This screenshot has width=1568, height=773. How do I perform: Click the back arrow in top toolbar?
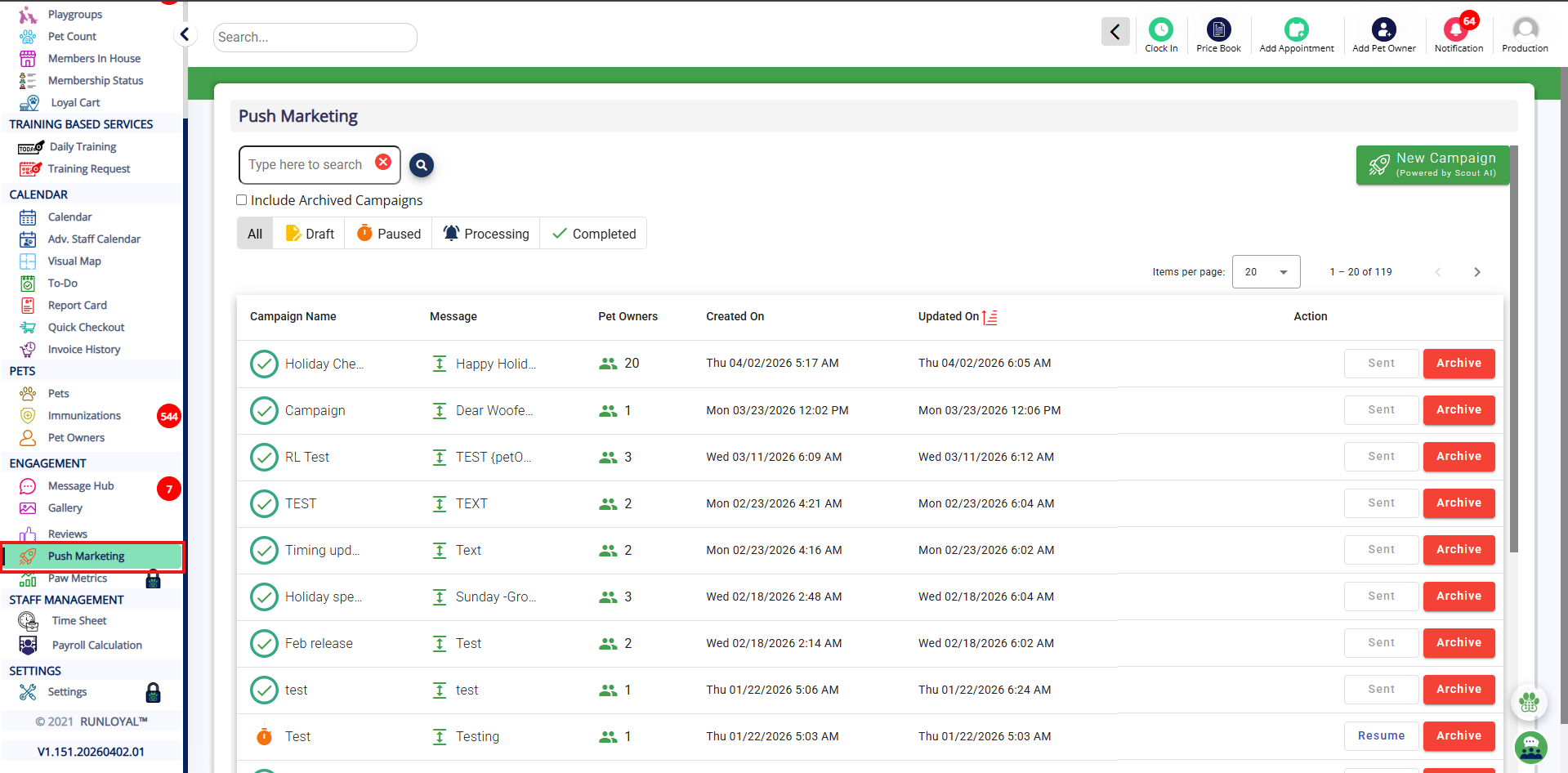point(1115,32)
